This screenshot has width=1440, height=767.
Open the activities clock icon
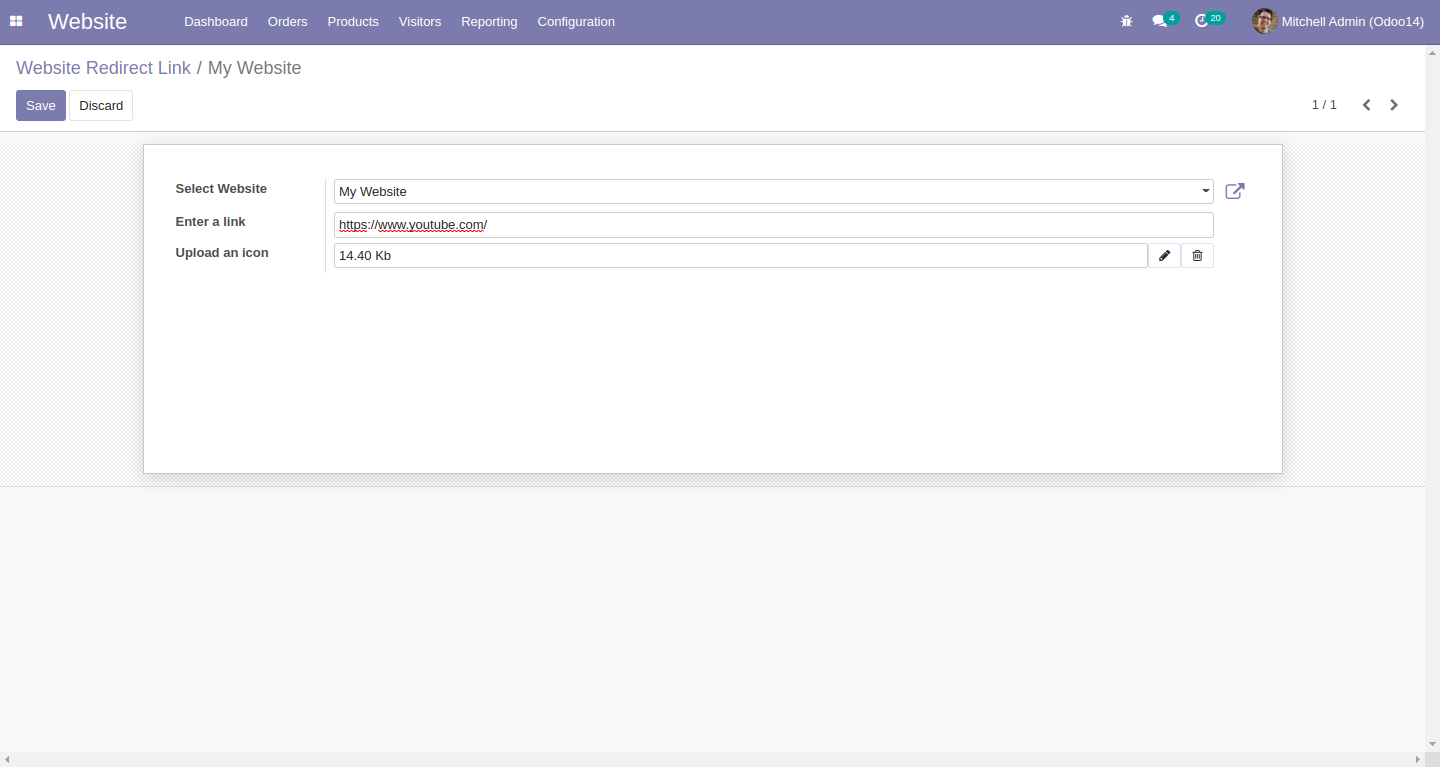coord(1205,20)
